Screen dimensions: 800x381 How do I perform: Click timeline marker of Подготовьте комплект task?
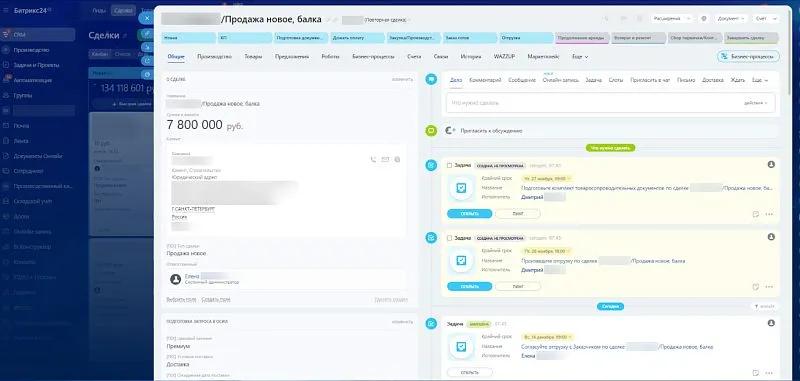pos(431,165)
